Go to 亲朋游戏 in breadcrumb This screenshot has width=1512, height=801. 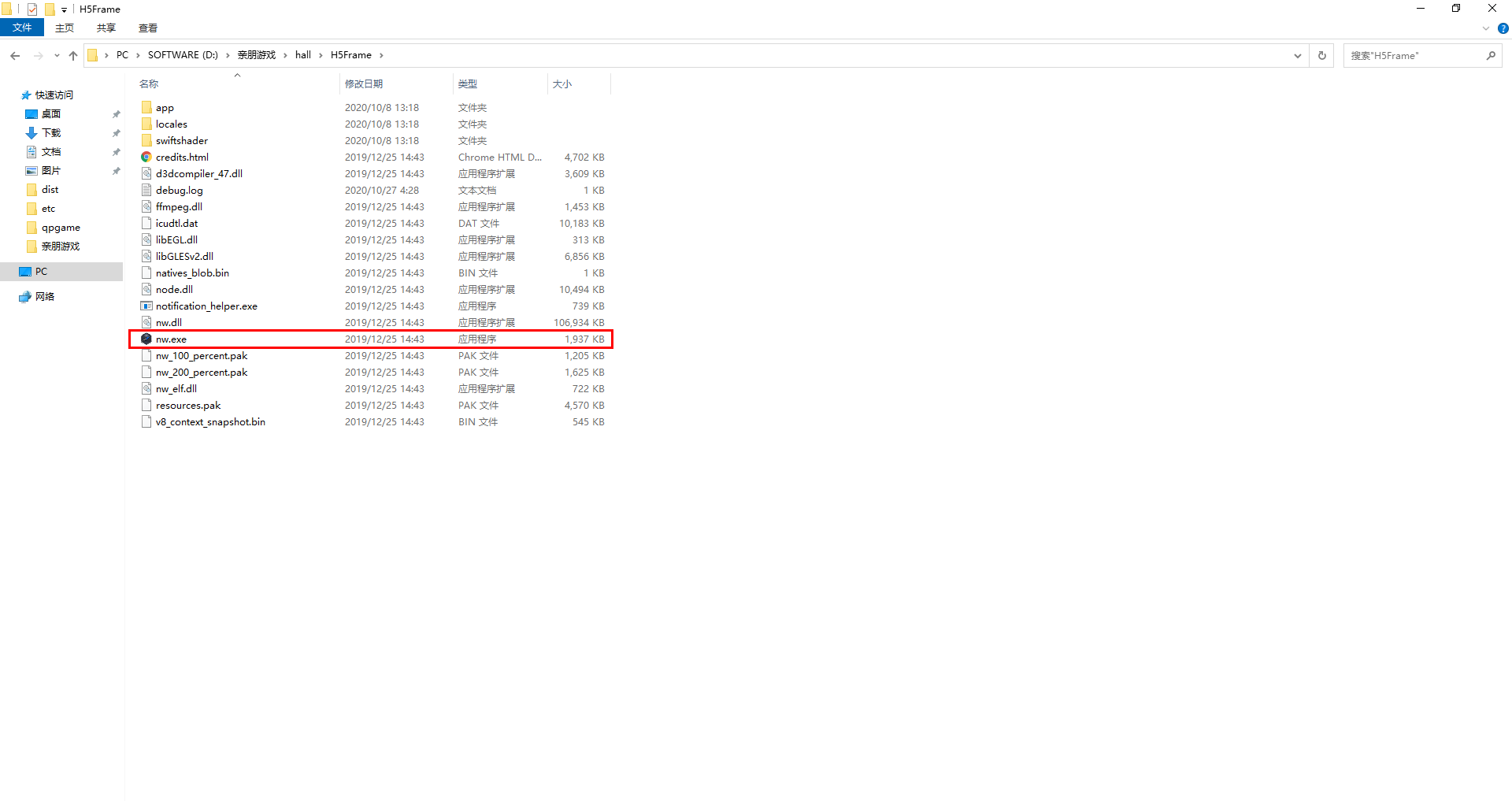(x=257, y=55)
